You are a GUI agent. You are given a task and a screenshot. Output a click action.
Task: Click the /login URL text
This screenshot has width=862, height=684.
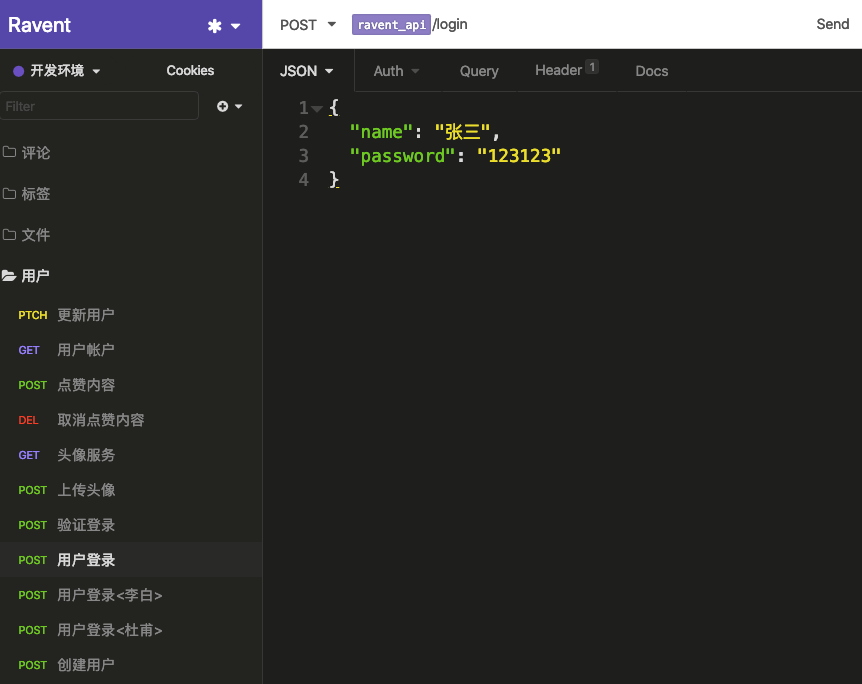(450, 24)
